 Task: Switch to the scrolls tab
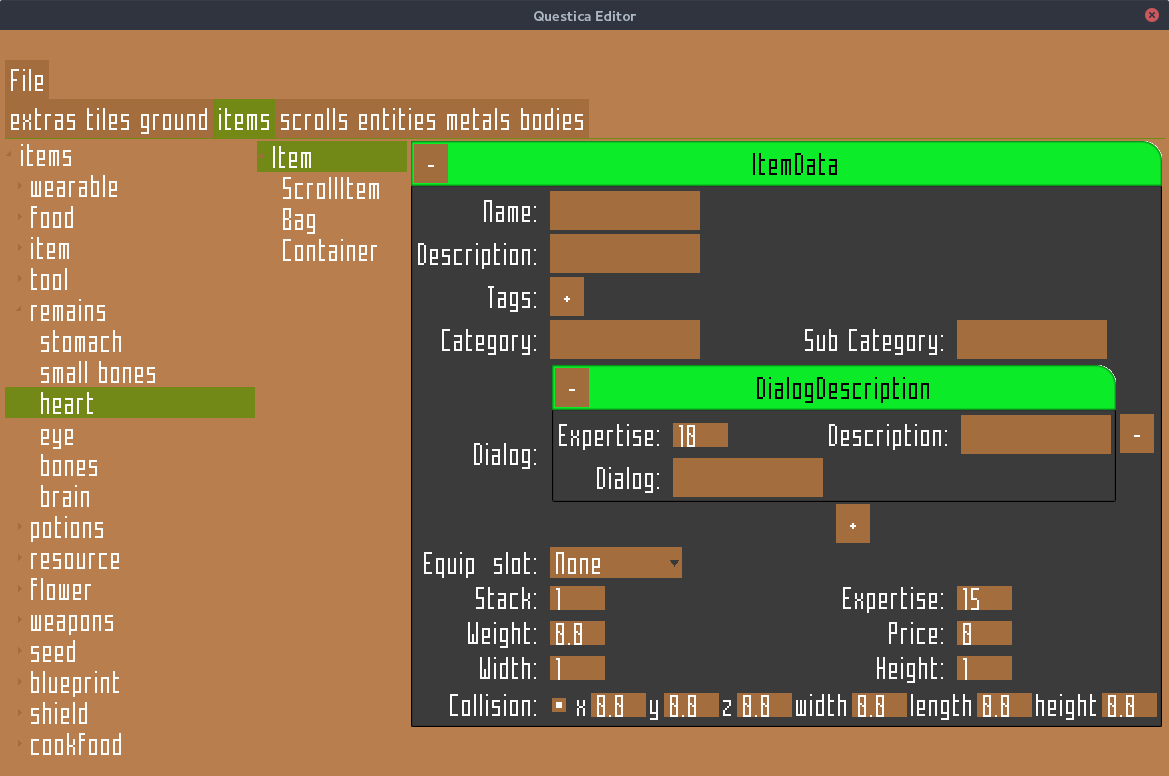[x=314, y=121]
